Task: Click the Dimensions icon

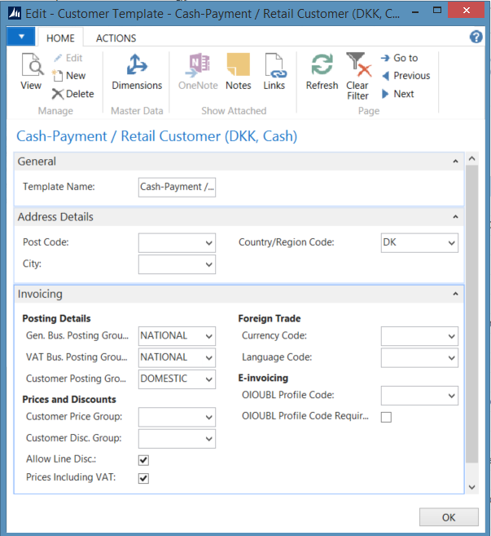Action: coord(137,64)
